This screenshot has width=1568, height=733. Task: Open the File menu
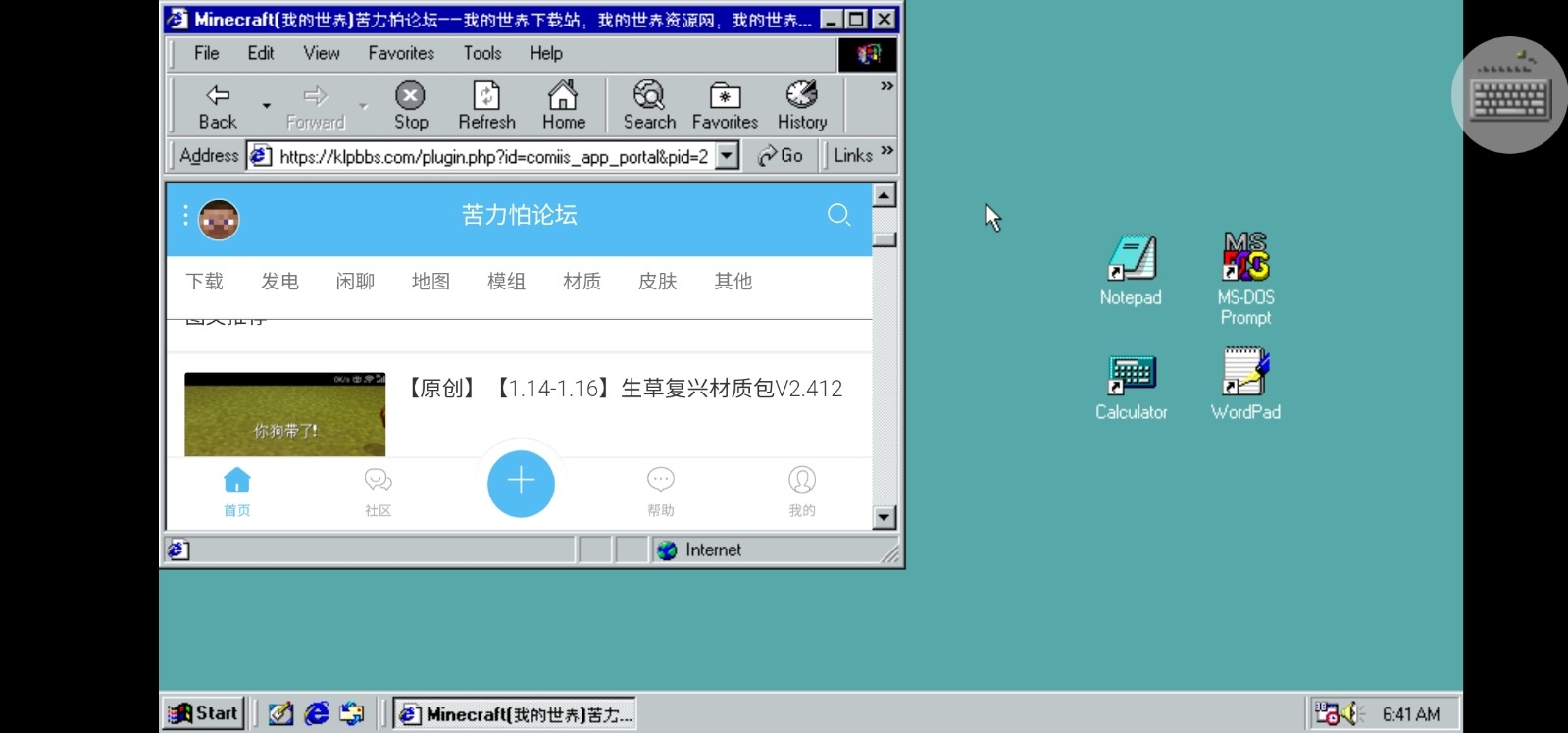(207, 53)
